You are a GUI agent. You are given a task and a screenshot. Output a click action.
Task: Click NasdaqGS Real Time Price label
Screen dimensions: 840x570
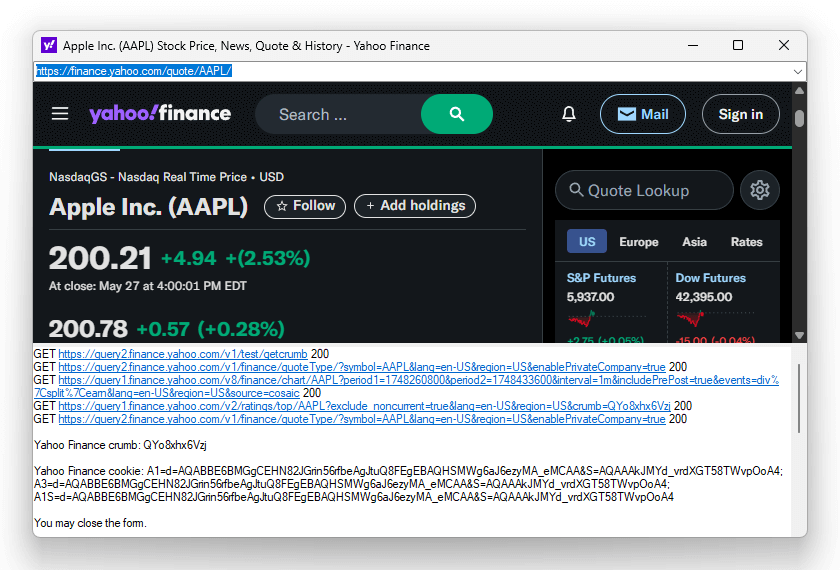166,177
